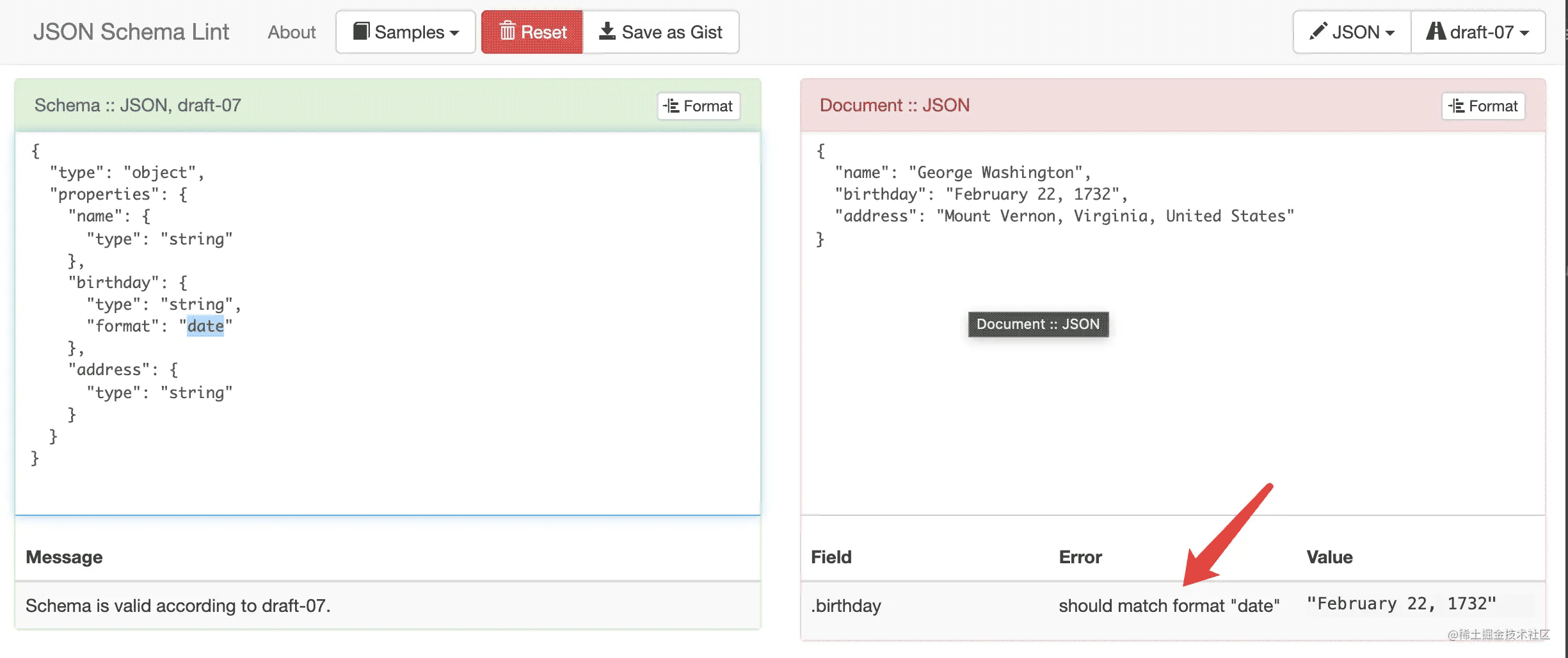Go to JSON Schema Lint home
Screen dimensions: 1568x658
tap(131, 32)
